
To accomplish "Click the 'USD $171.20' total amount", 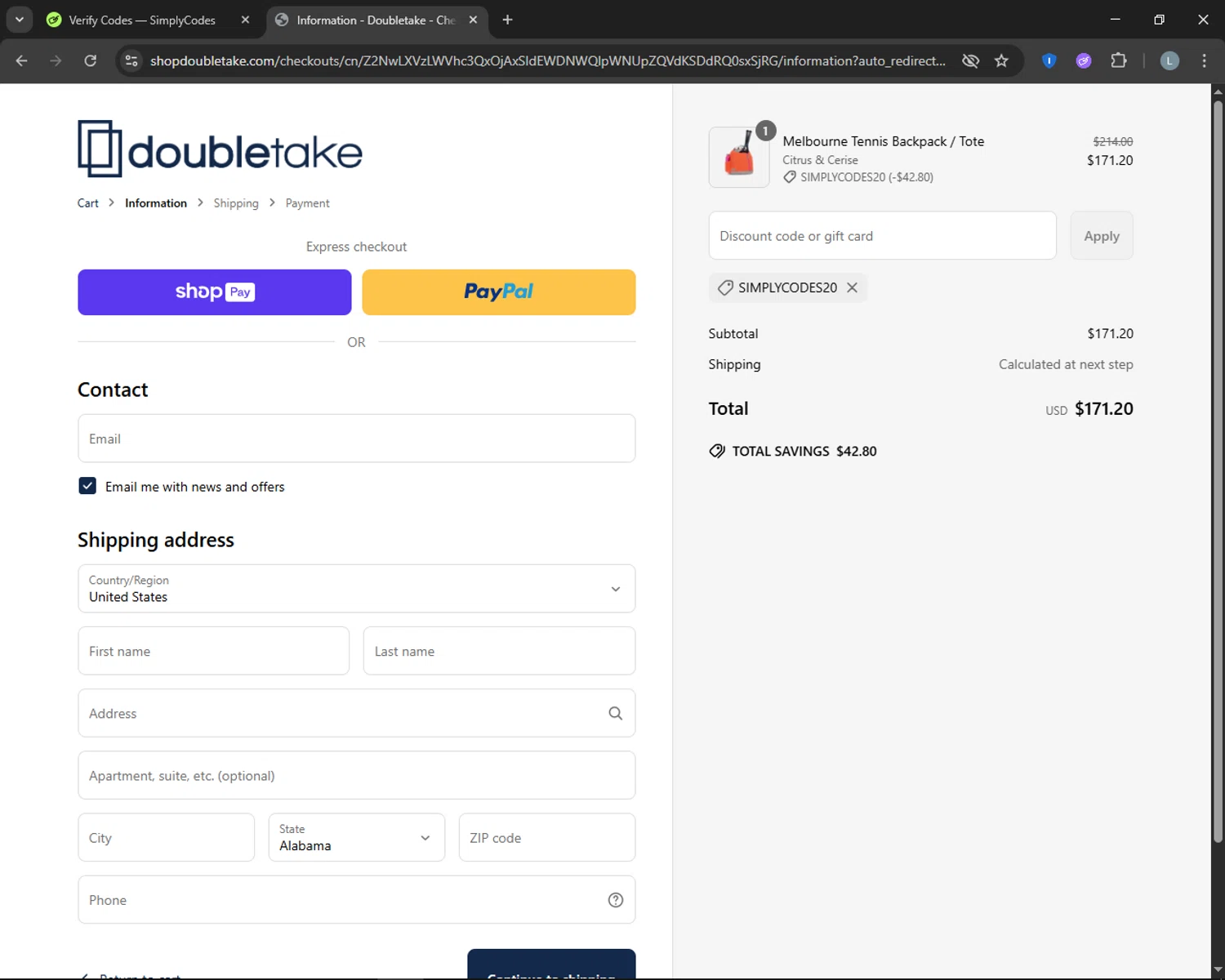I will pos(1089,408).
